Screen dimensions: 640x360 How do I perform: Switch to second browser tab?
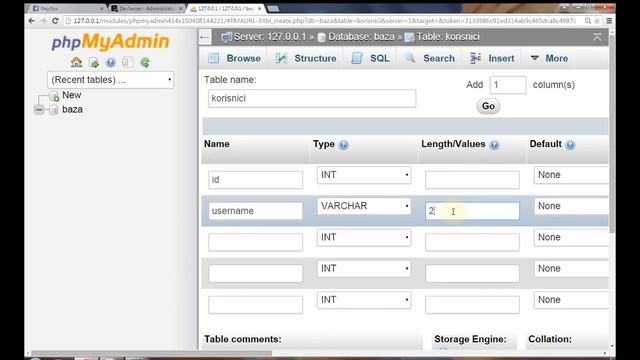click(x=147, y=8)
